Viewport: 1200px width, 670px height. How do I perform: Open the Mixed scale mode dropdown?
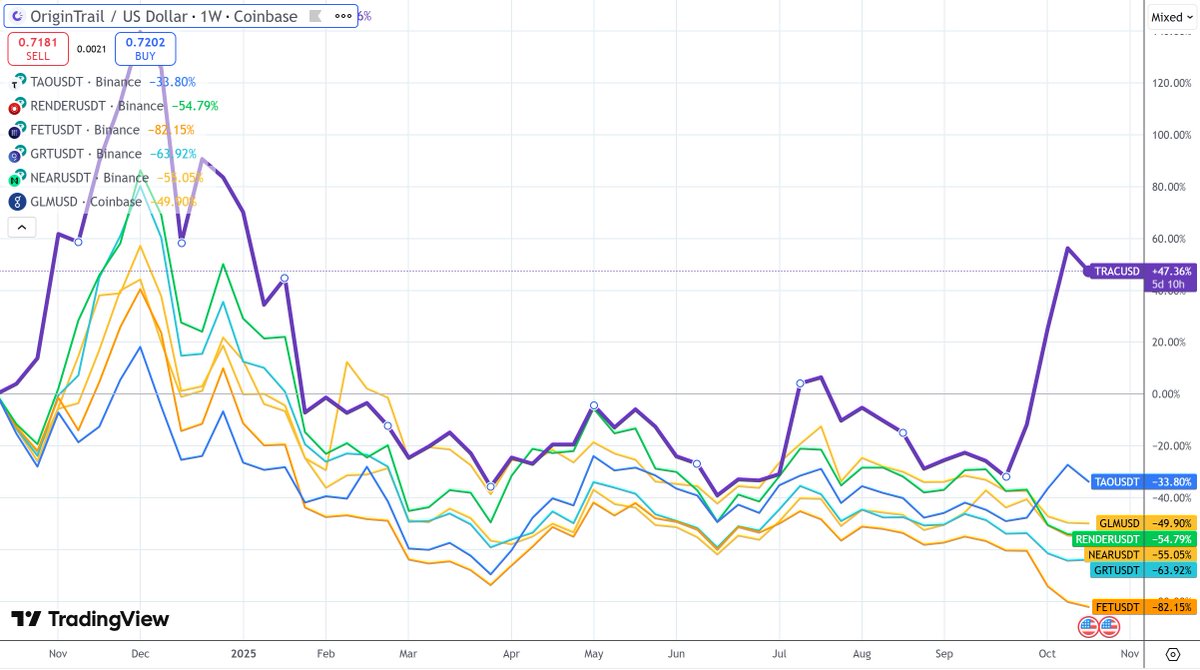click(1172, 16)
